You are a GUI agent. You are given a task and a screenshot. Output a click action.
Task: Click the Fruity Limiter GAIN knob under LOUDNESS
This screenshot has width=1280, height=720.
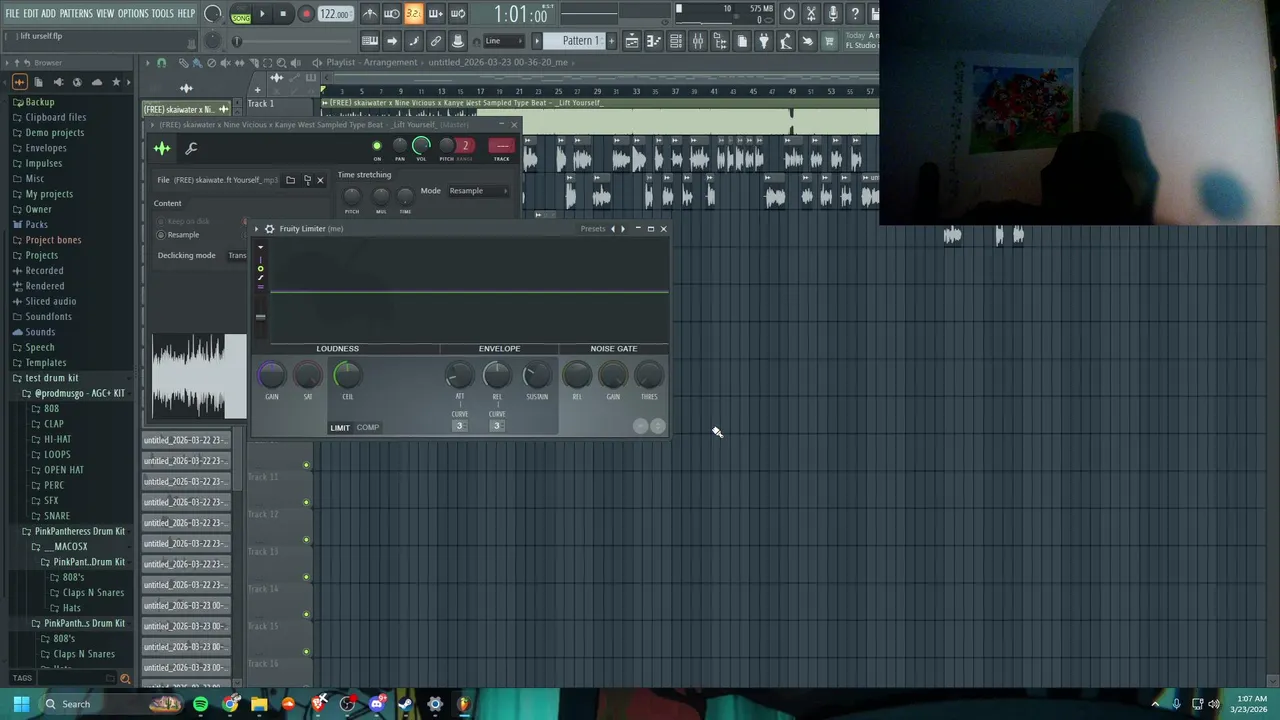(x=272, y=375)
